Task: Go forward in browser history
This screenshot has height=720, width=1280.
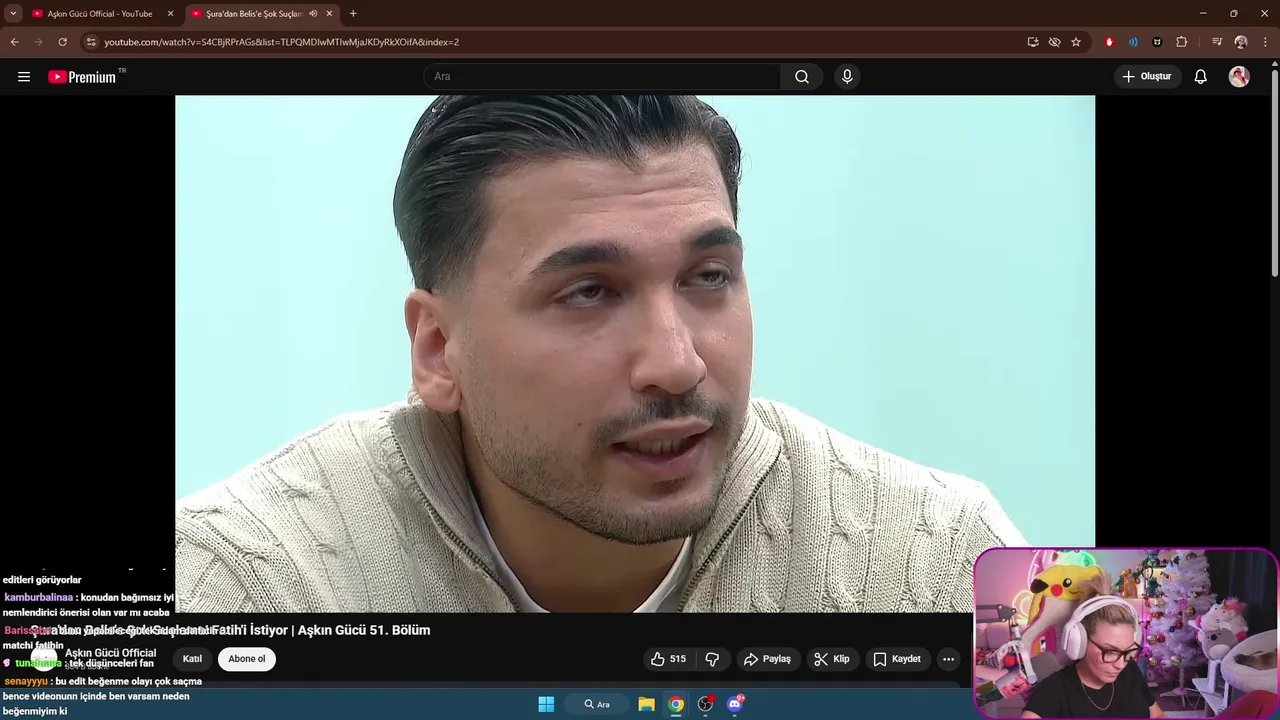Action: pos(38,42)
